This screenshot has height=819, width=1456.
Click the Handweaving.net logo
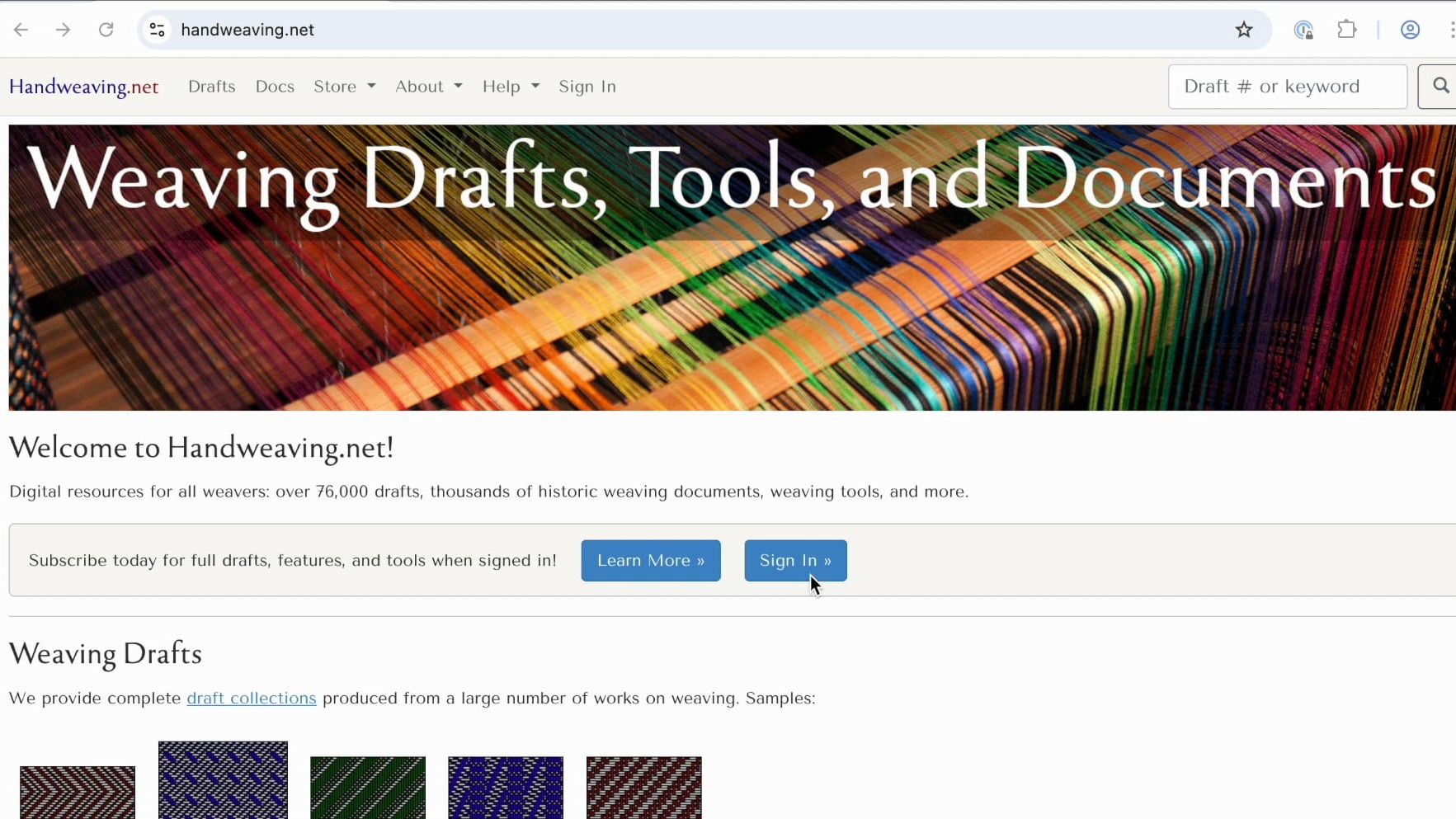click(83, 87)
